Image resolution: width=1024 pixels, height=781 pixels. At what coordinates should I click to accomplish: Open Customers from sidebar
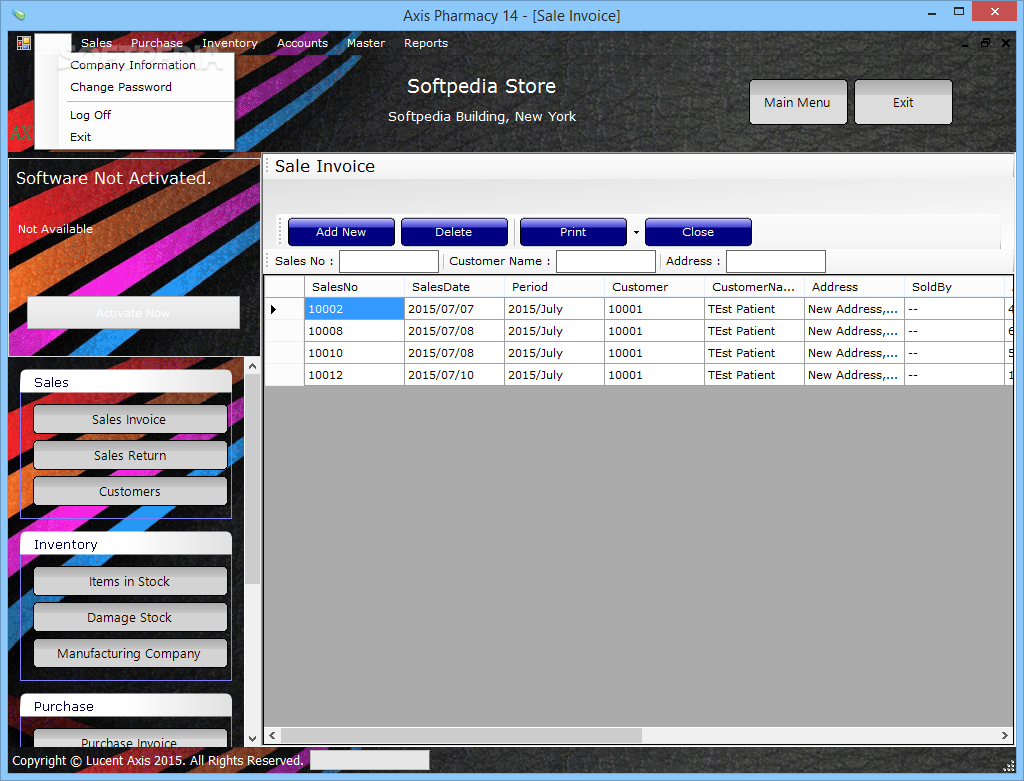(130, 492)
